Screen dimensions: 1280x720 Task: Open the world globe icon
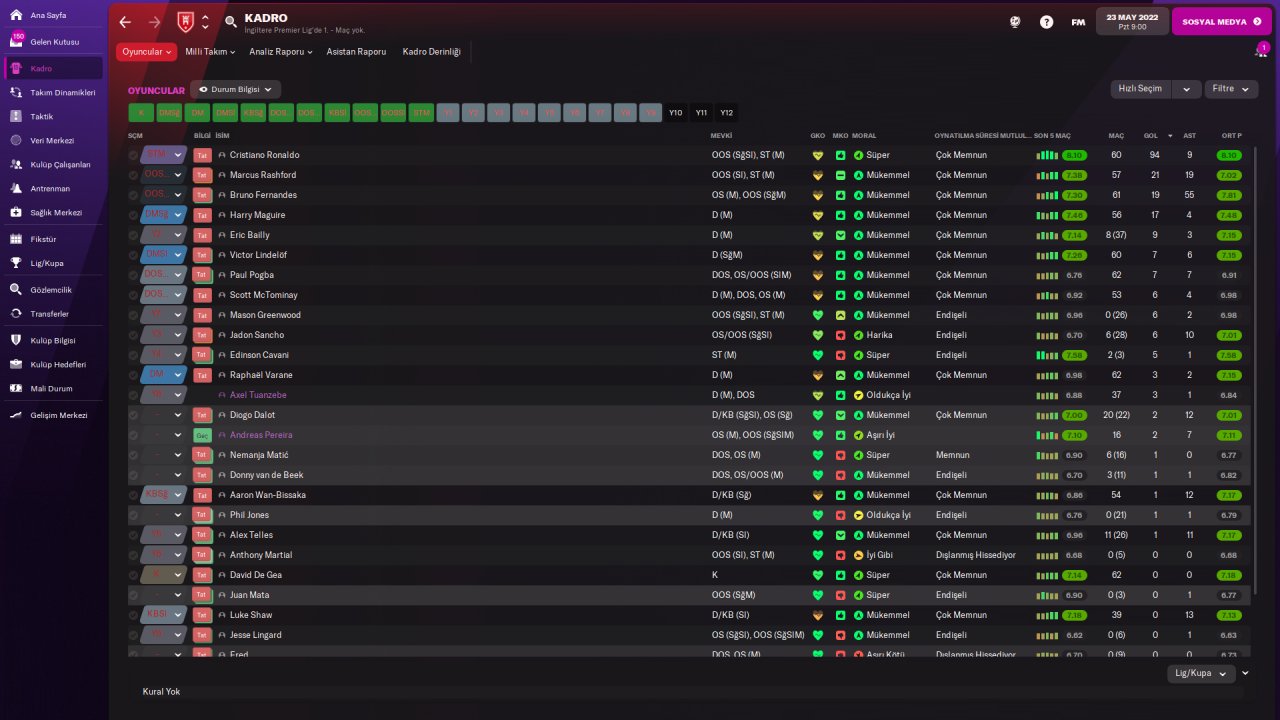(x=1015, y=21)
